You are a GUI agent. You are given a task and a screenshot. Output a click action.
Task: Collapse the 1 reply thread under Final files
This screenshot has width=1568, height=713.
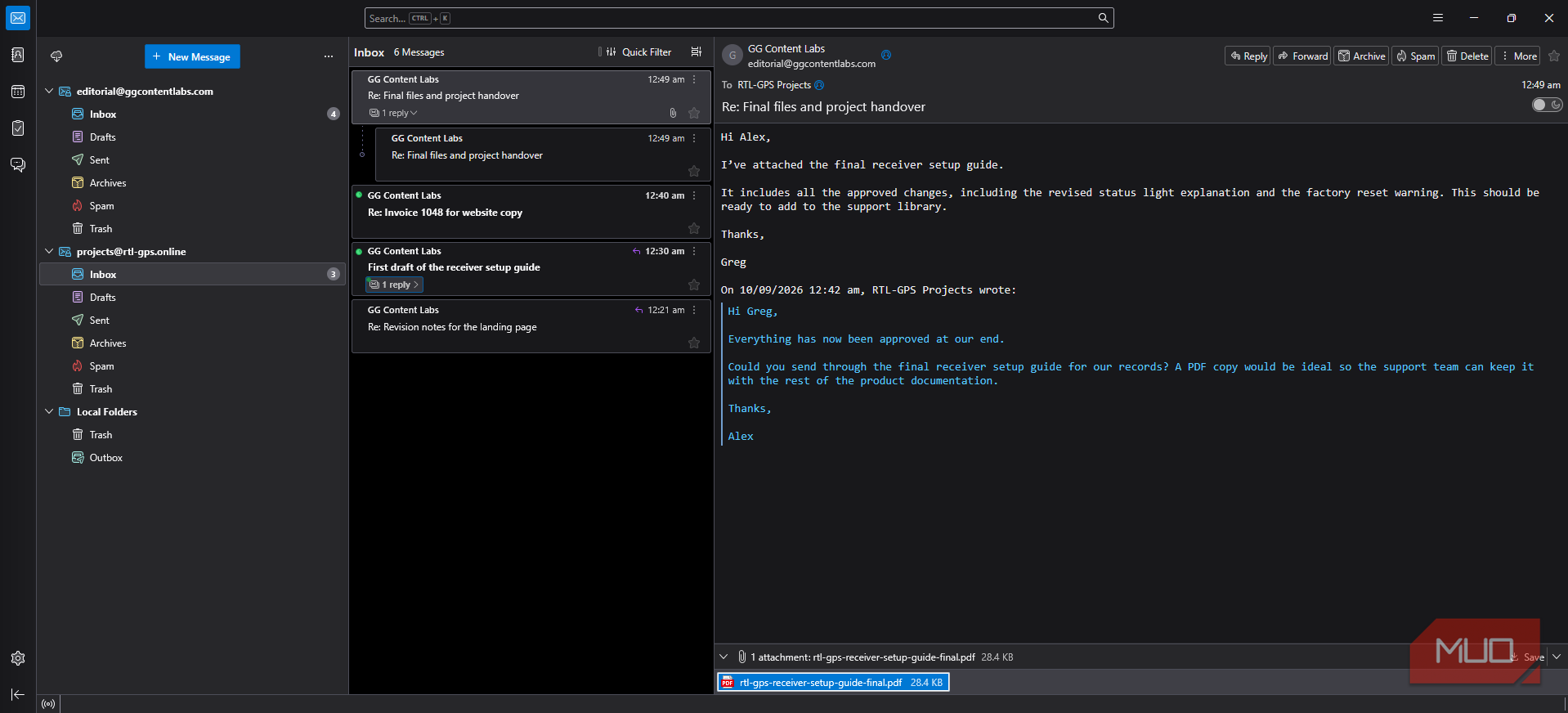point(393,113)
